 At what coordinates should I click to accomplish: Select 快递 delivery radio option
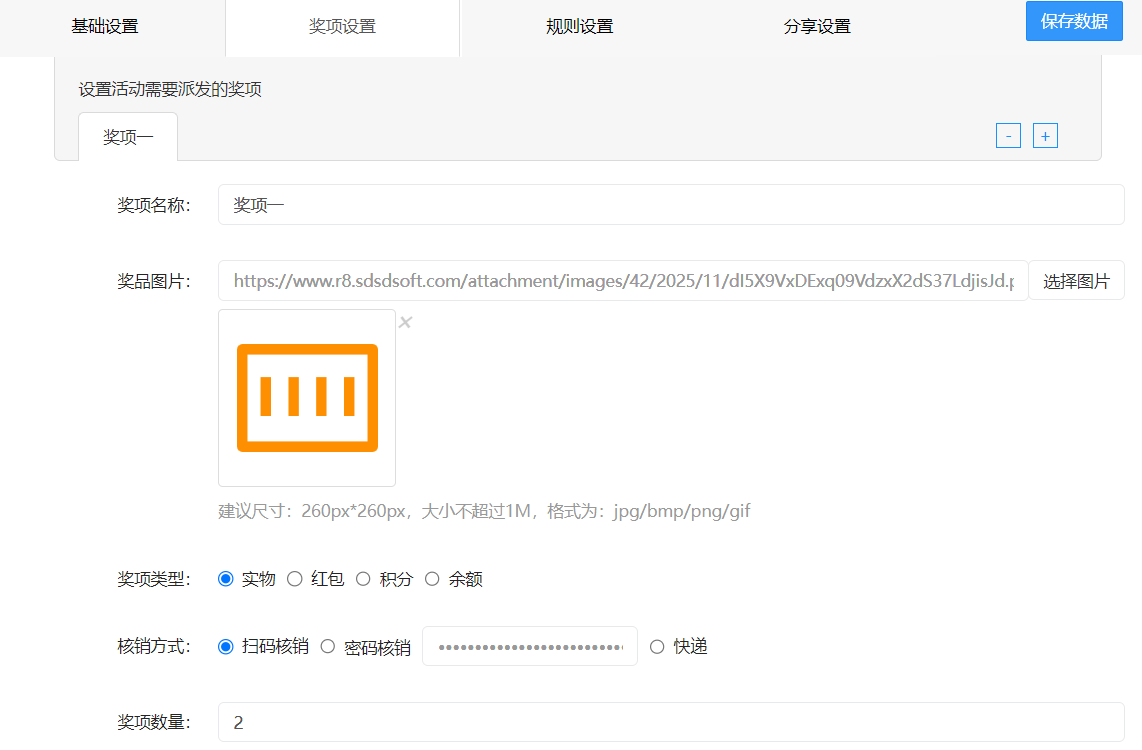tap(657, 647)
